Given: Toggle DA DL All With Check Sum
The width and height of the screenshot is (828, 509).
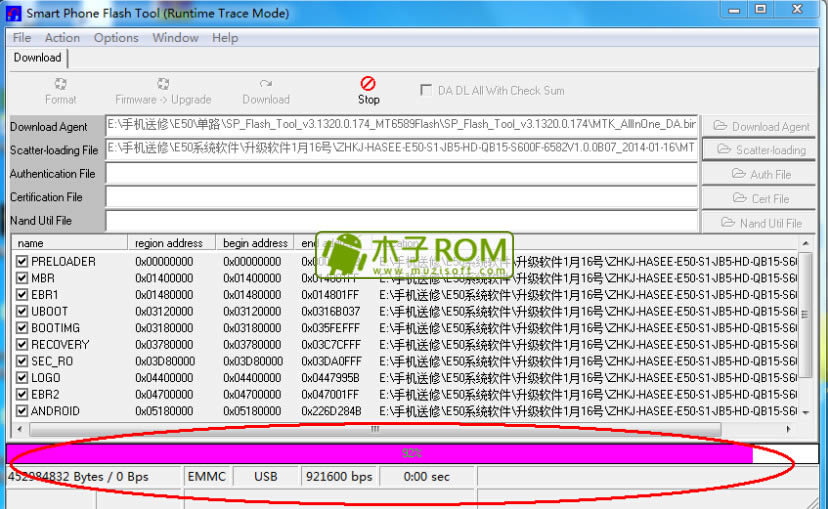Looking at the screenshot, I should point(427,90).
